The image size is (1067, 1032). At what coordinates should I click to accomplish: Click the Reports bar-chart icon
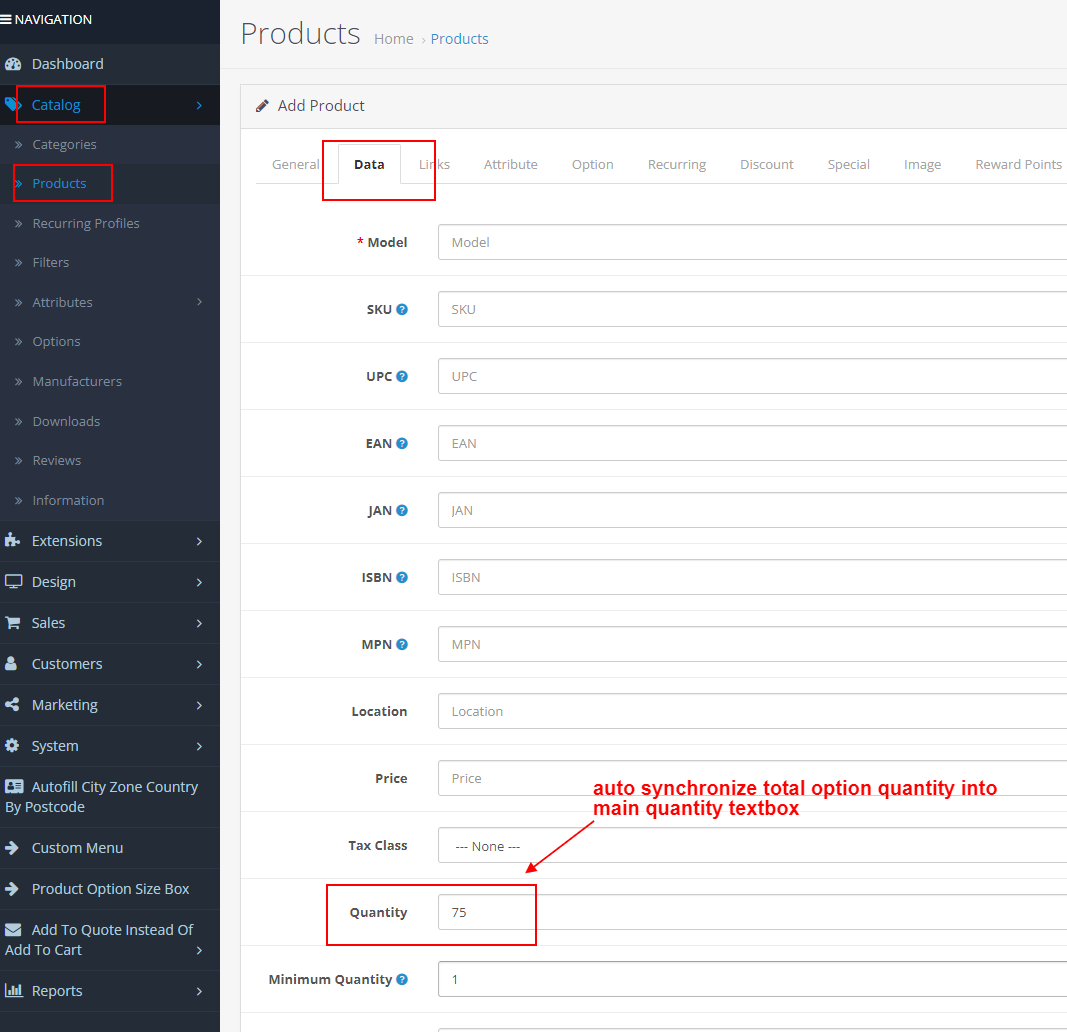tap(15, 990)
